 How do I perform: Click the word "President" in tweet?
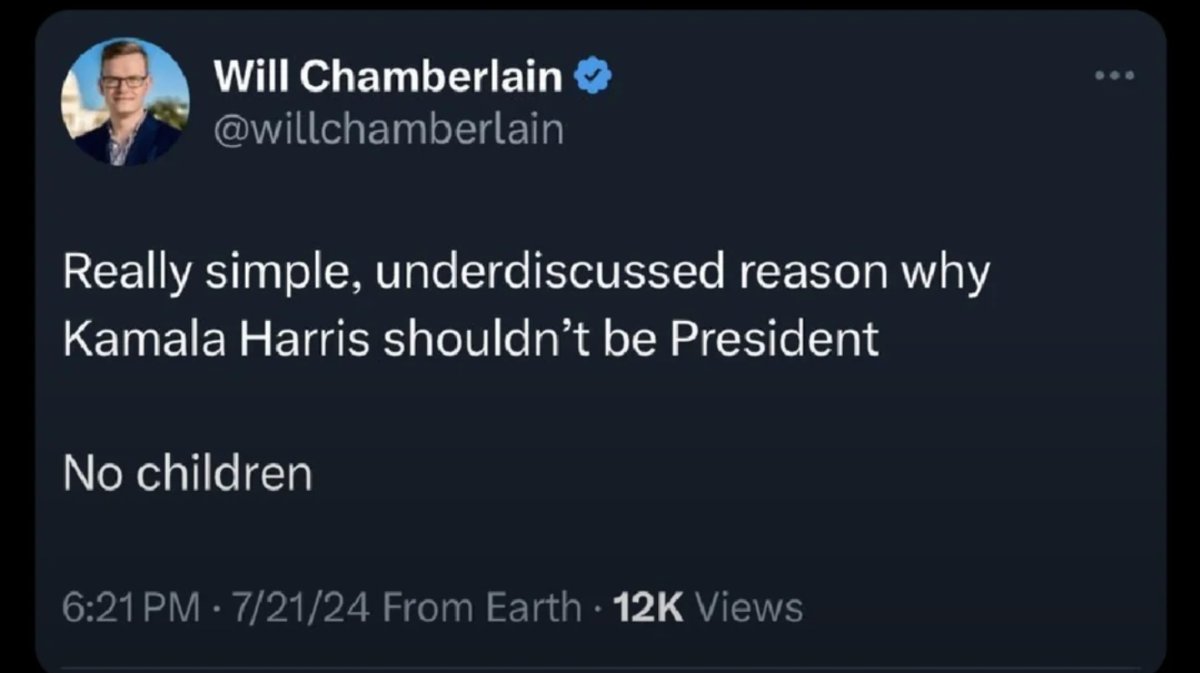click(x=774, y=340)
